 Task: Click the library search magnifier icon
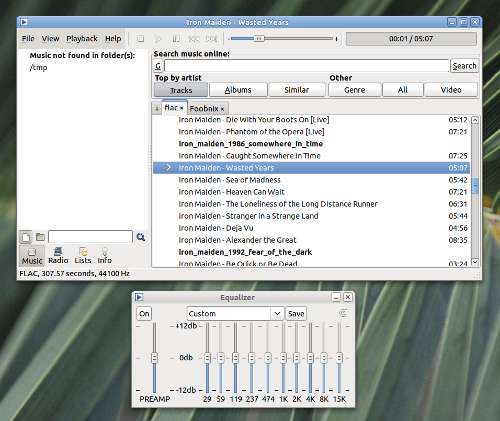141,237
